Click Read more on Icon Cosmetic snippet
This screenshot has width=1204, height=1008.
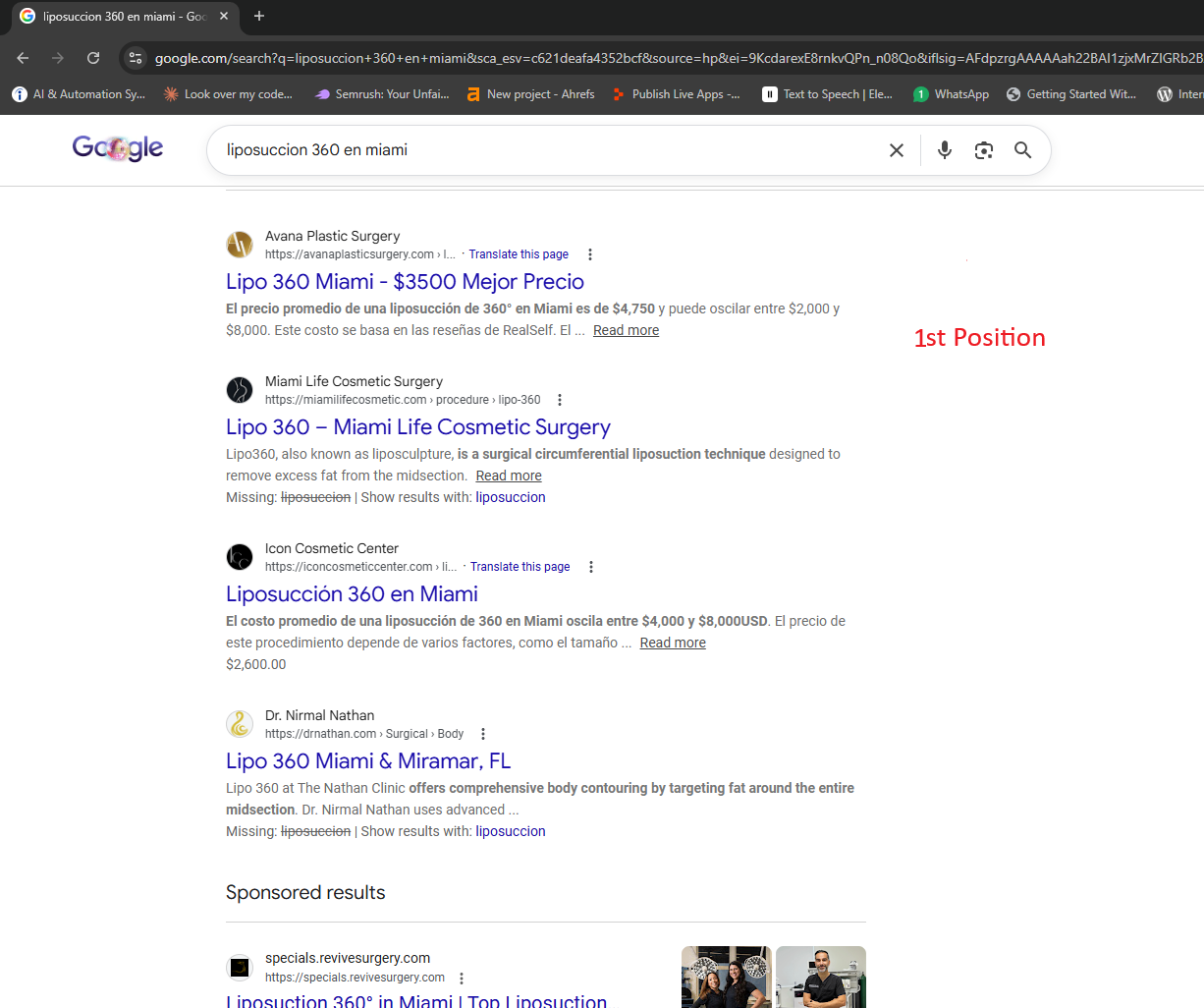coord(673,643)
